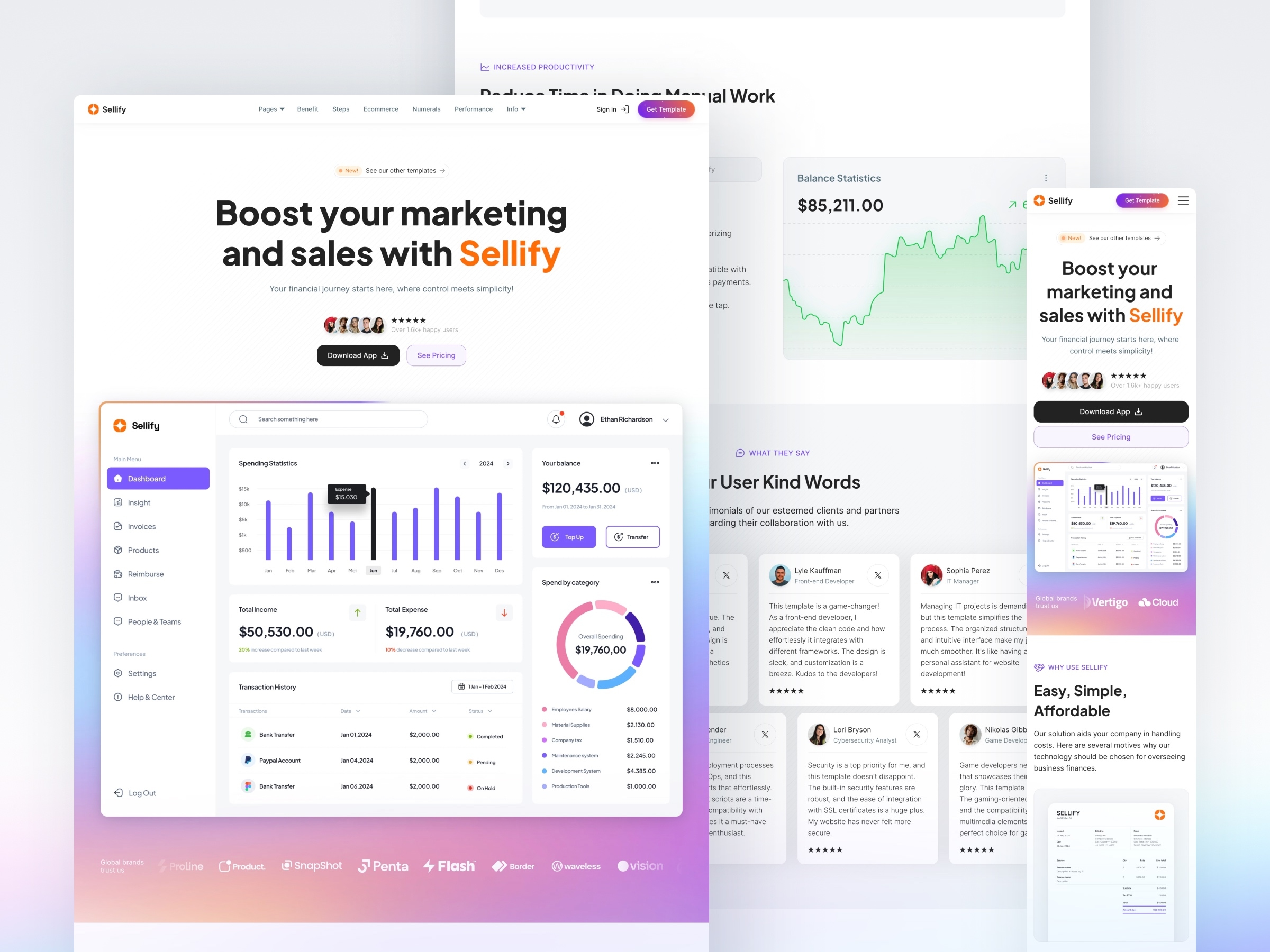Screen dimensions: 1270x952
Task: Select the Products menu item
Action: tap(143, 549)
